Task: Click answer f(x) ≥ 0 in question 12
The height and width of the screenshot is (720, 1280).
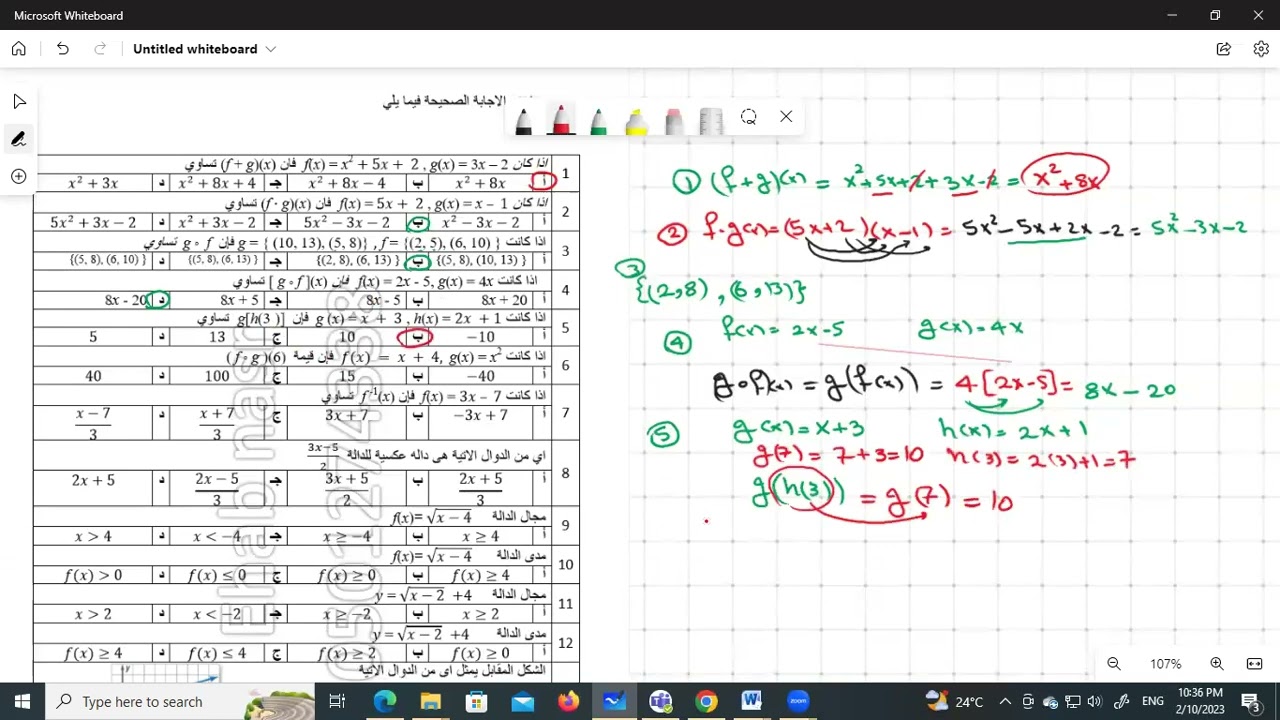Action: pyautogui.click(x=484, y=653)
